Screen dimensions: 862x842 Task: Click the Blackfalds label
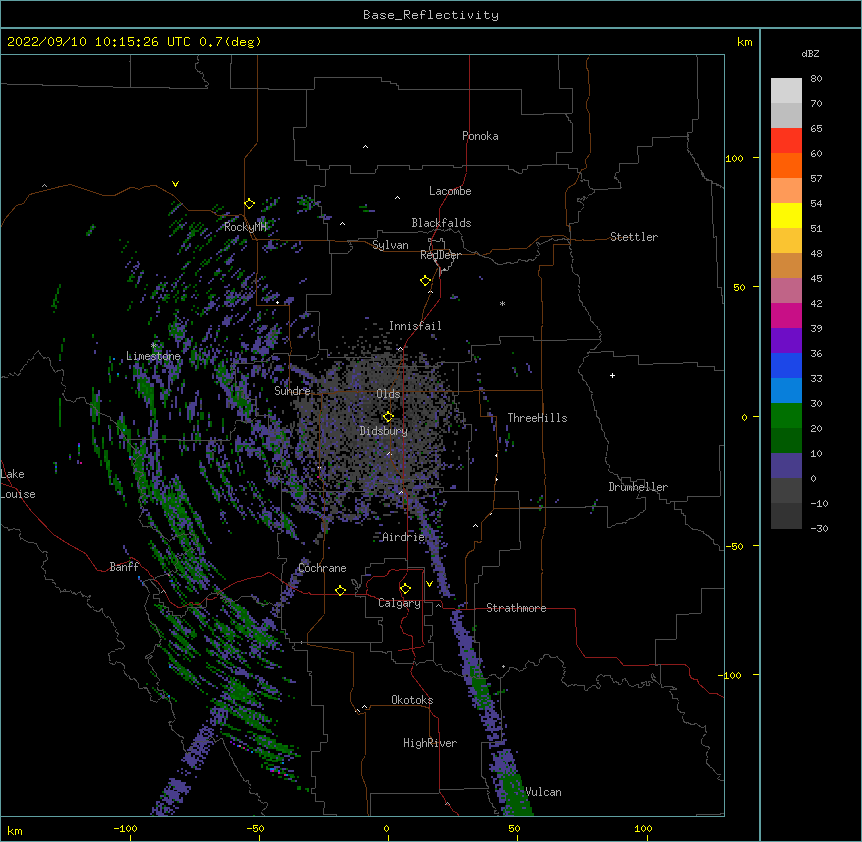tap(441, 223)
